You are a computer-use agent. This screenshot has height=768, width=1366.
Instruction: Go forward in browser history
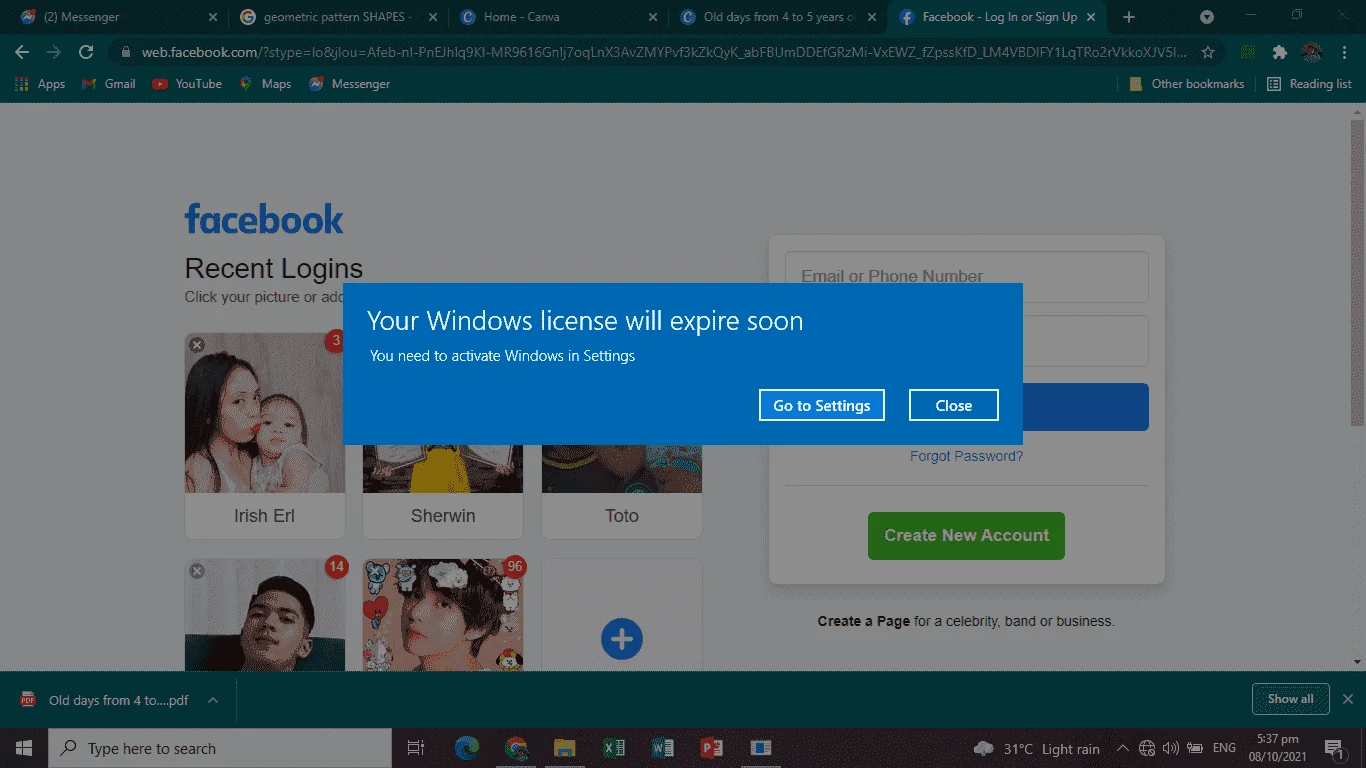pyautogui.click(x=54, y=52)
